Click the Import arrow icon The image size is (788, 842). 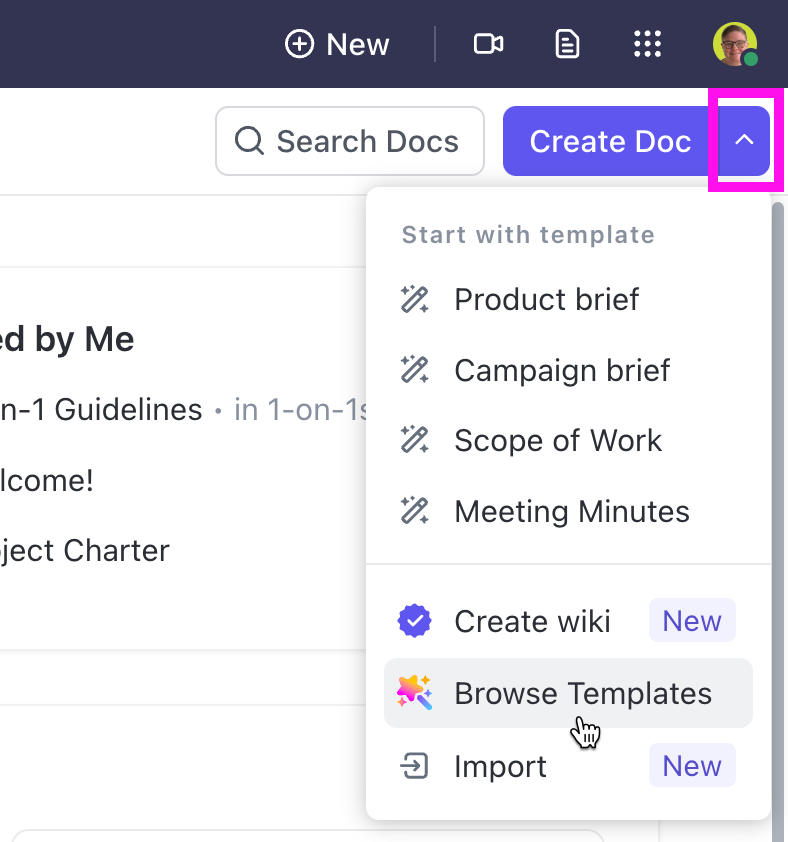coord(415,766)
